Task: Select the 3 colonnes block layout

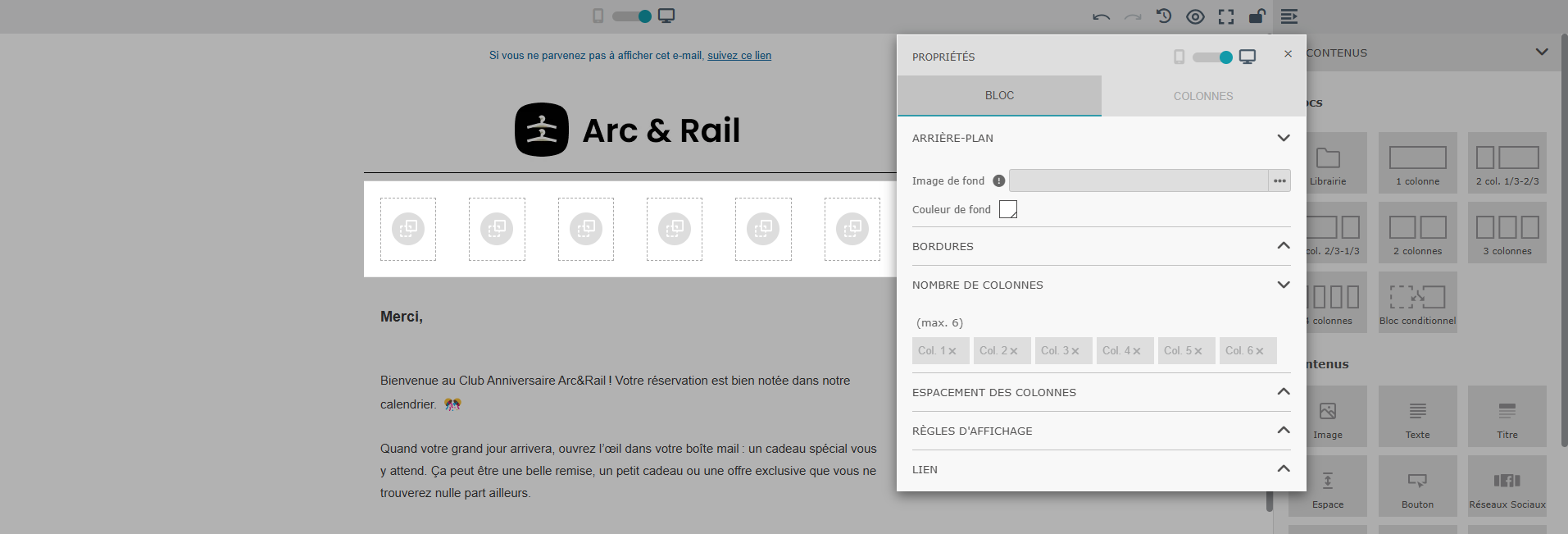Action: click(x=1507, y=233)
